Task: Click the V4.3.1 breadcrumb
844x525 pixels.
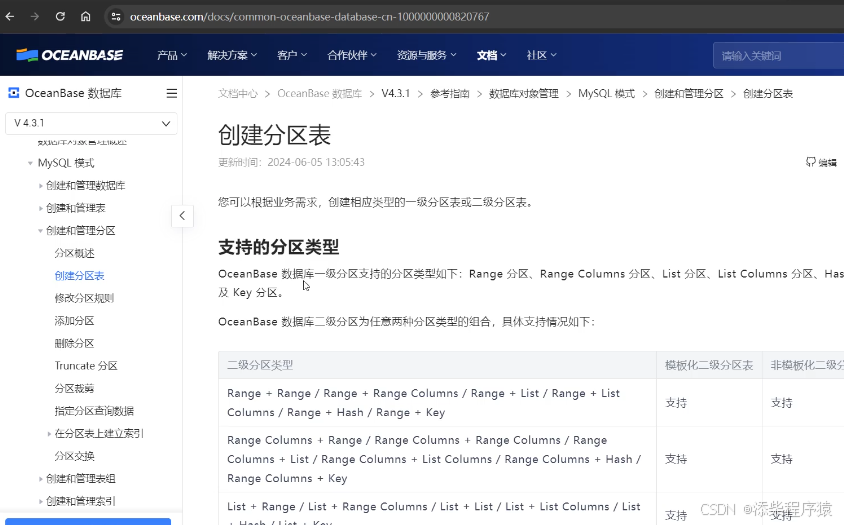Action: (396, 94)
